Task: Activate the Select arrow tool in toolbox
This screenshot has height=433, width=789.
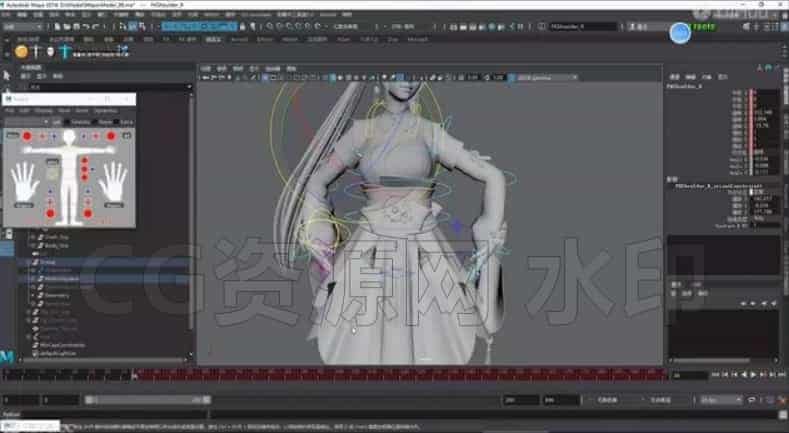Action: tap(7, 75)
